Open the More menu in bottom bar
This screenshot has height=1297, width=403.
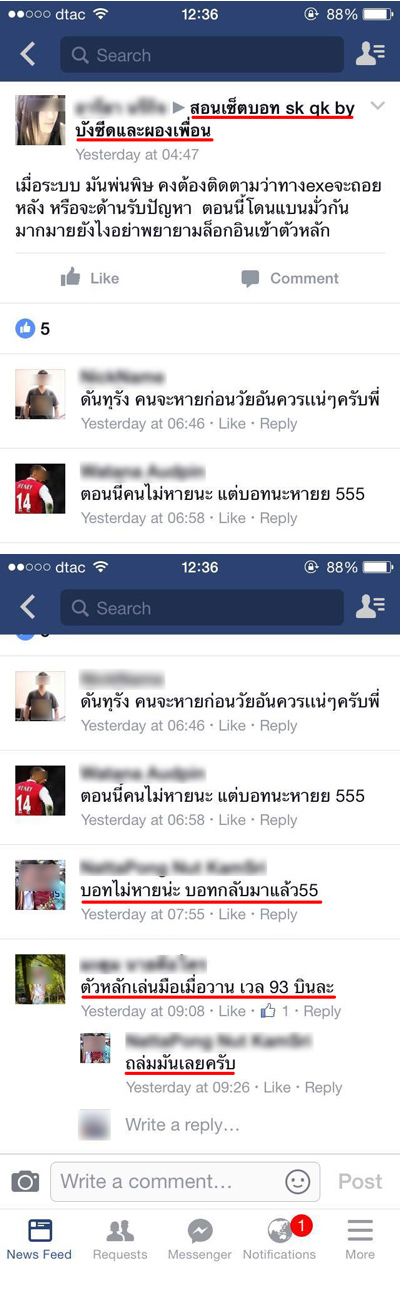coord(360,1238)
